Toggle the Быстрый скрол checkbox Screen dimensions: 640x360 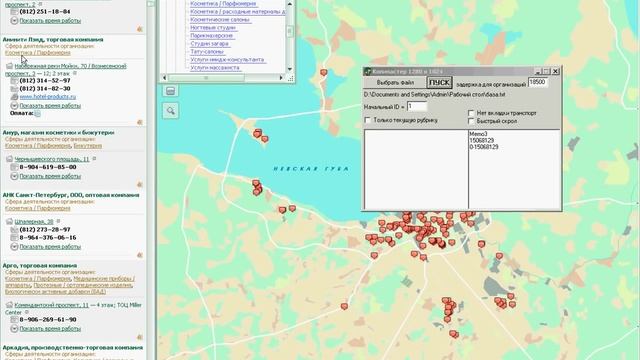(471, 121)
